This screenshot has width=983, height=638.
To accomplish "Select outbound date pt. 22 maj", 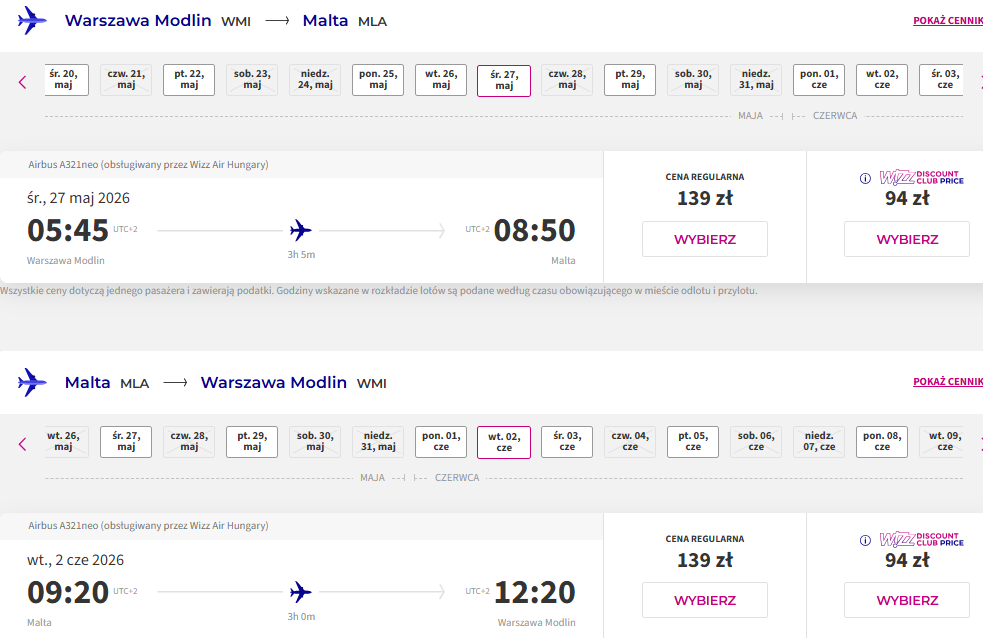I will [x=189, y=80].
